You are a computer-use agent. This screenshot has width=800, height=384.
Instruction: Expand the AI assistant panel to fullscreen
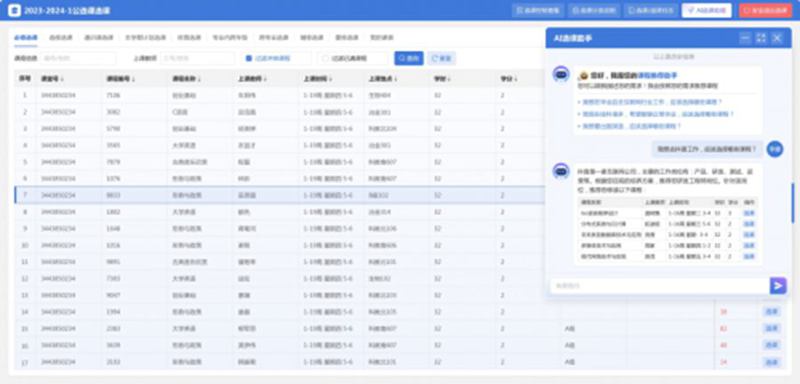tap(761, 38)
